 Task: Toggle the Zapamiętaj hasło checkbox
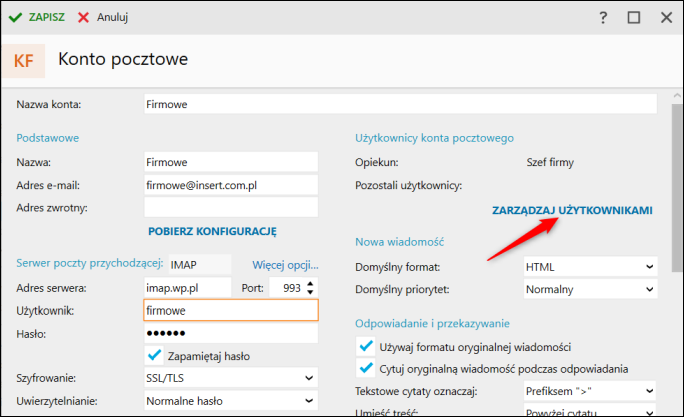[x=154, y=355]
